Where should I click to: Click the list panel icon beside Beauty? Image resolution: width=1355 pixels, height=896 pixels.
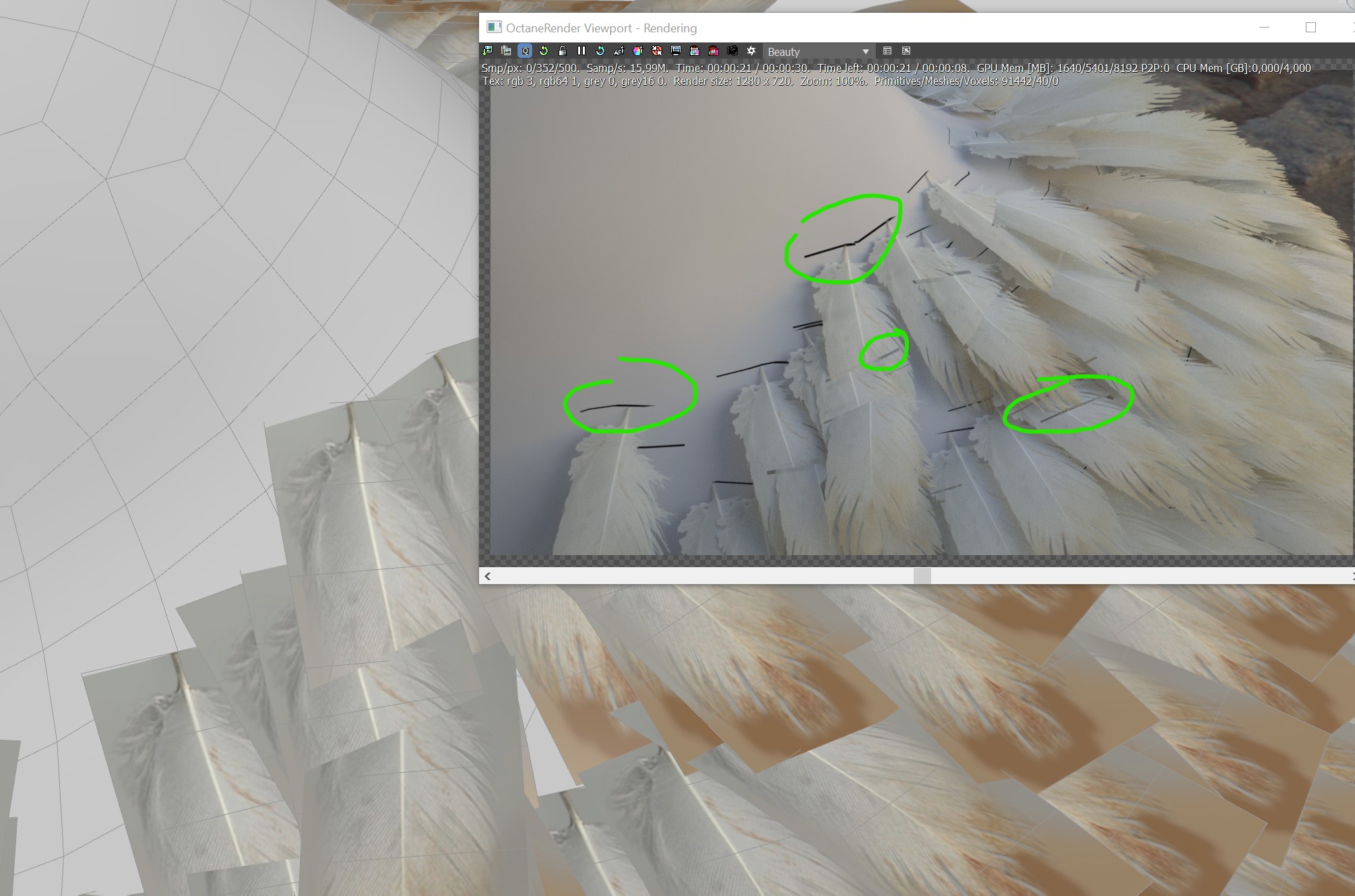pos(887,51)
